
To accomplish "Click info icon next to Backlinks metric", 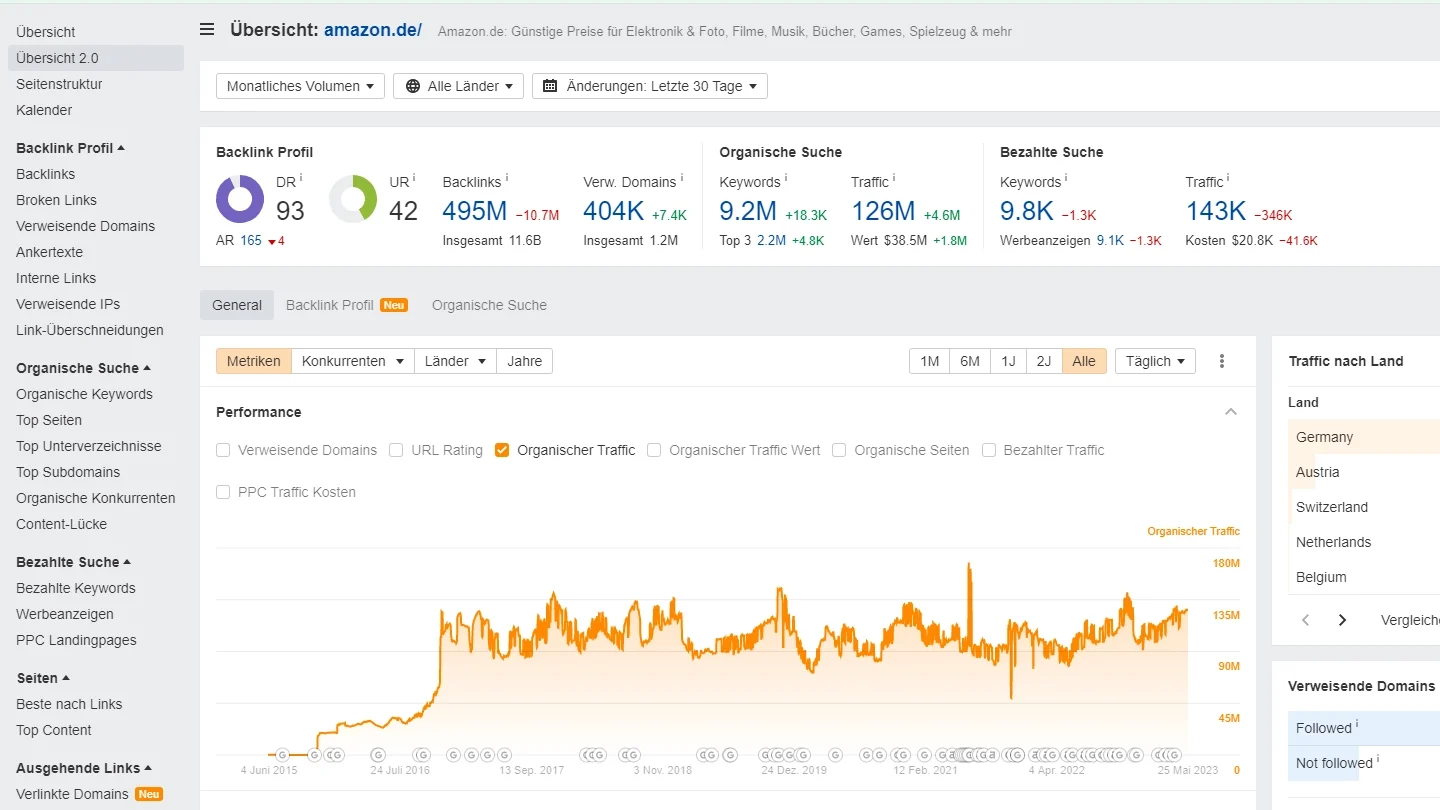I will pyautogui.click(x=507, y=178).
